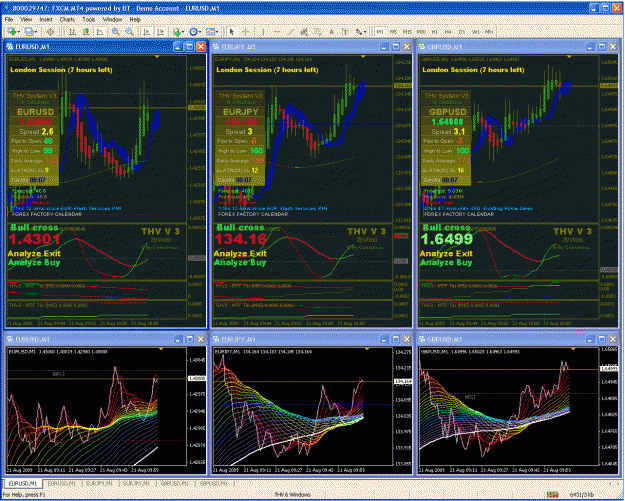Expand the Templates toolbar dropdown
This screenshot has height=501, width=625.
[217, 32]
